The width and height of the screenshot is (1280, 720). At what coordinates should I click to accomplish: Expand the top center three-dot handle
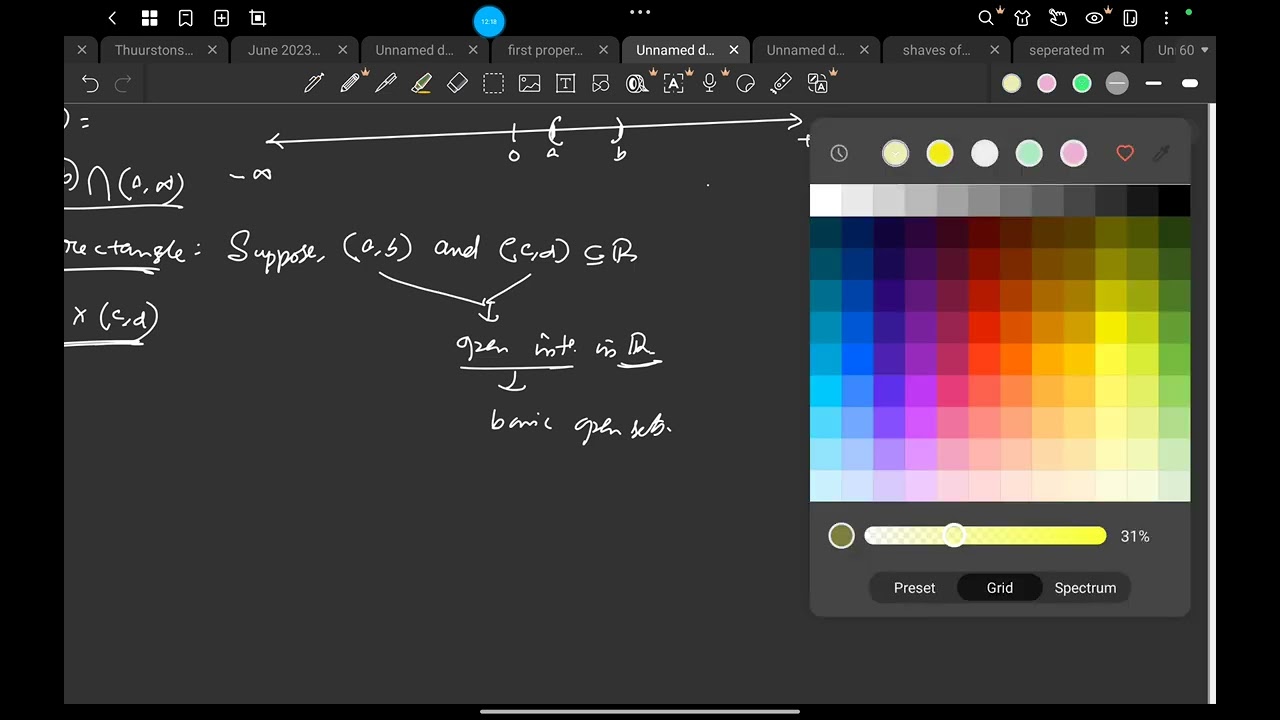coord(640,12)
